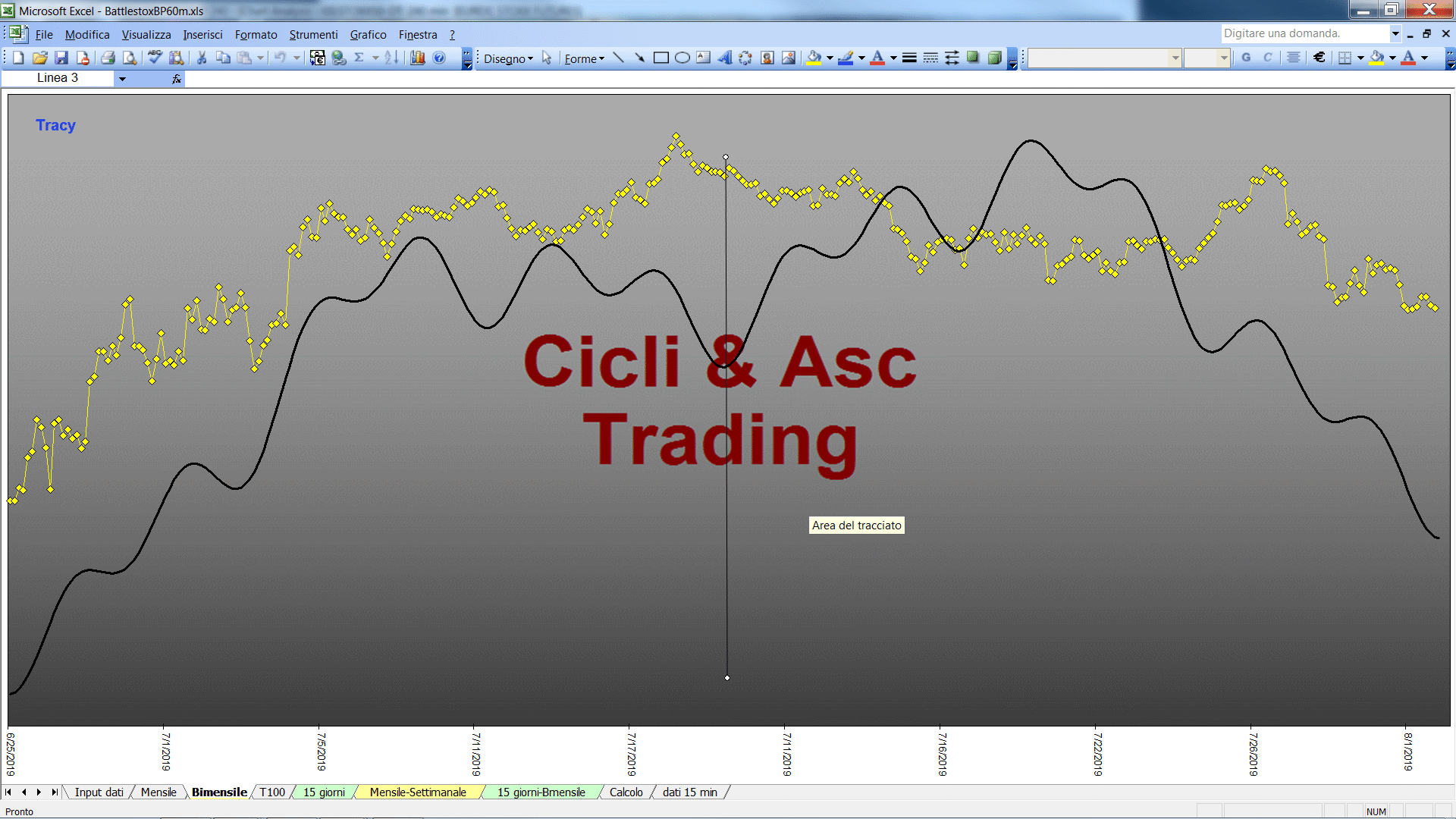Viewport: 1456px width, 819px height.
Task: Insert a text box
Action: coord(703,58)
